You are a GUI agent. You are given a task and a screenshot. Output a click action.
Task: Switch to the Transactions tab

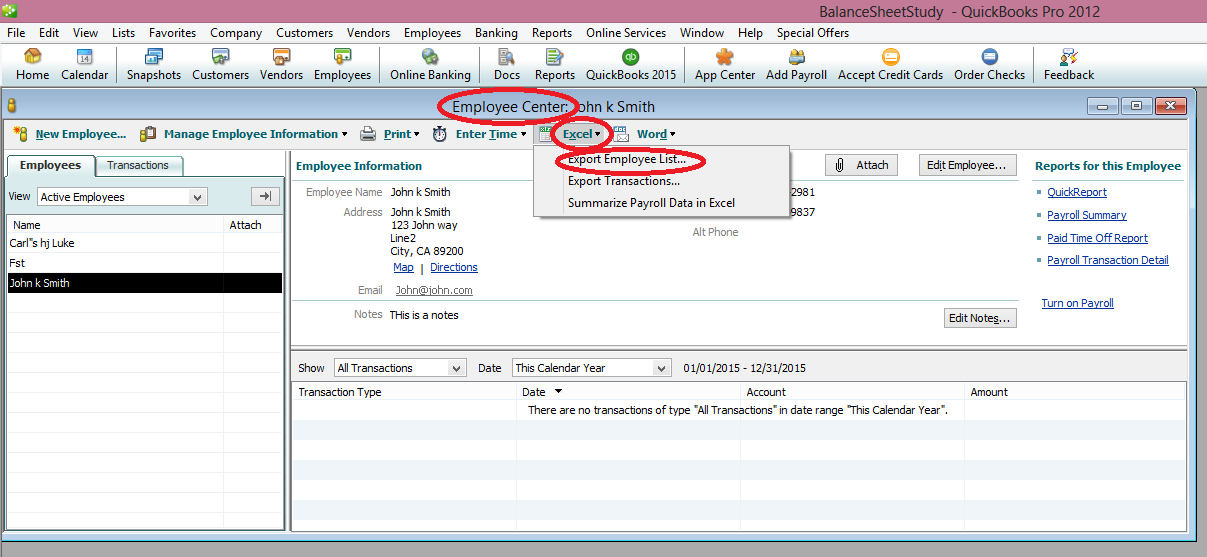tap(138, 166)
